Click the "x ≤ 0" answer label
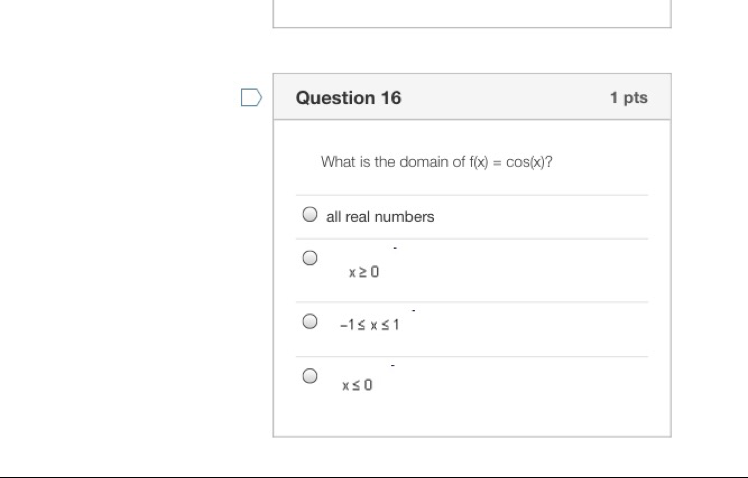 [357, 385]
